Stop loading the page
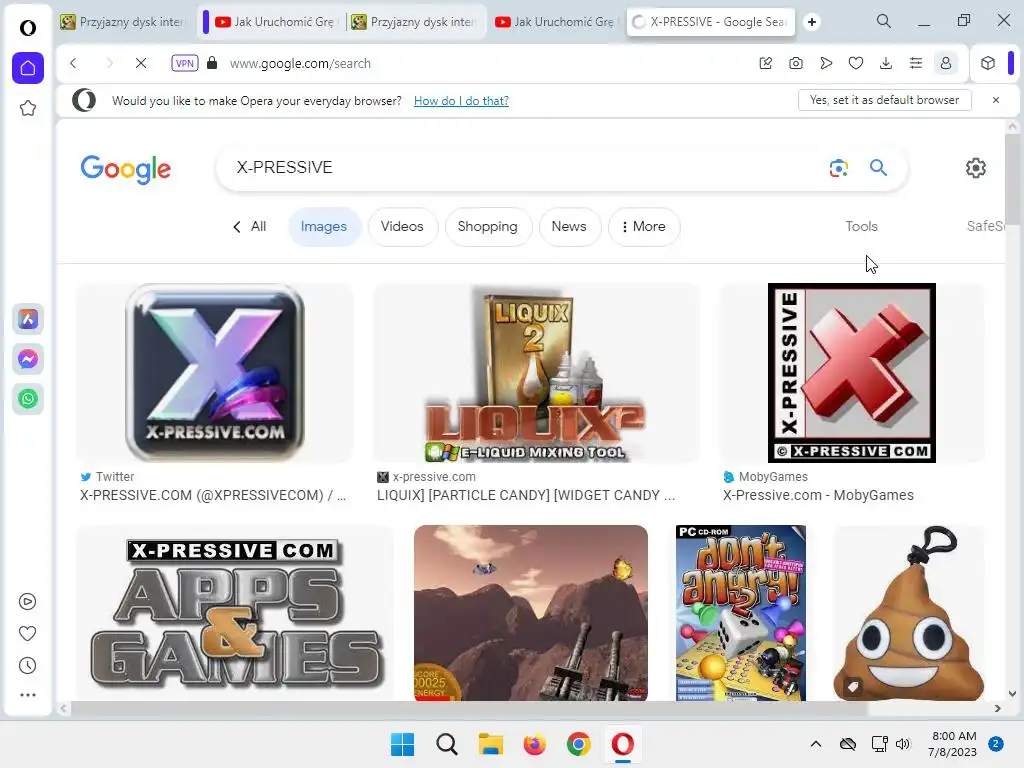 [140, 63]
